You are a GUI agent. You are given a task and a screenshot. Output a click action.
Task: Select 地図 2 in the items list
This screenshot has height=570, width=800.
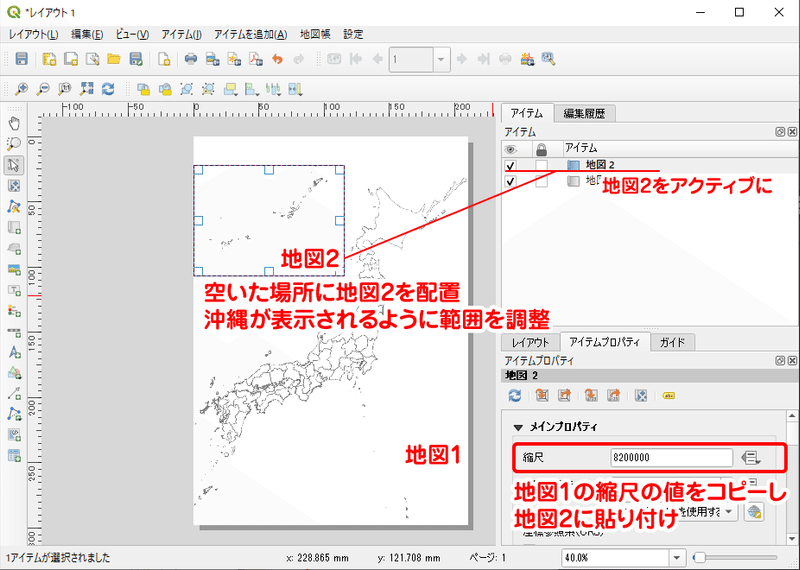point(600,165)
